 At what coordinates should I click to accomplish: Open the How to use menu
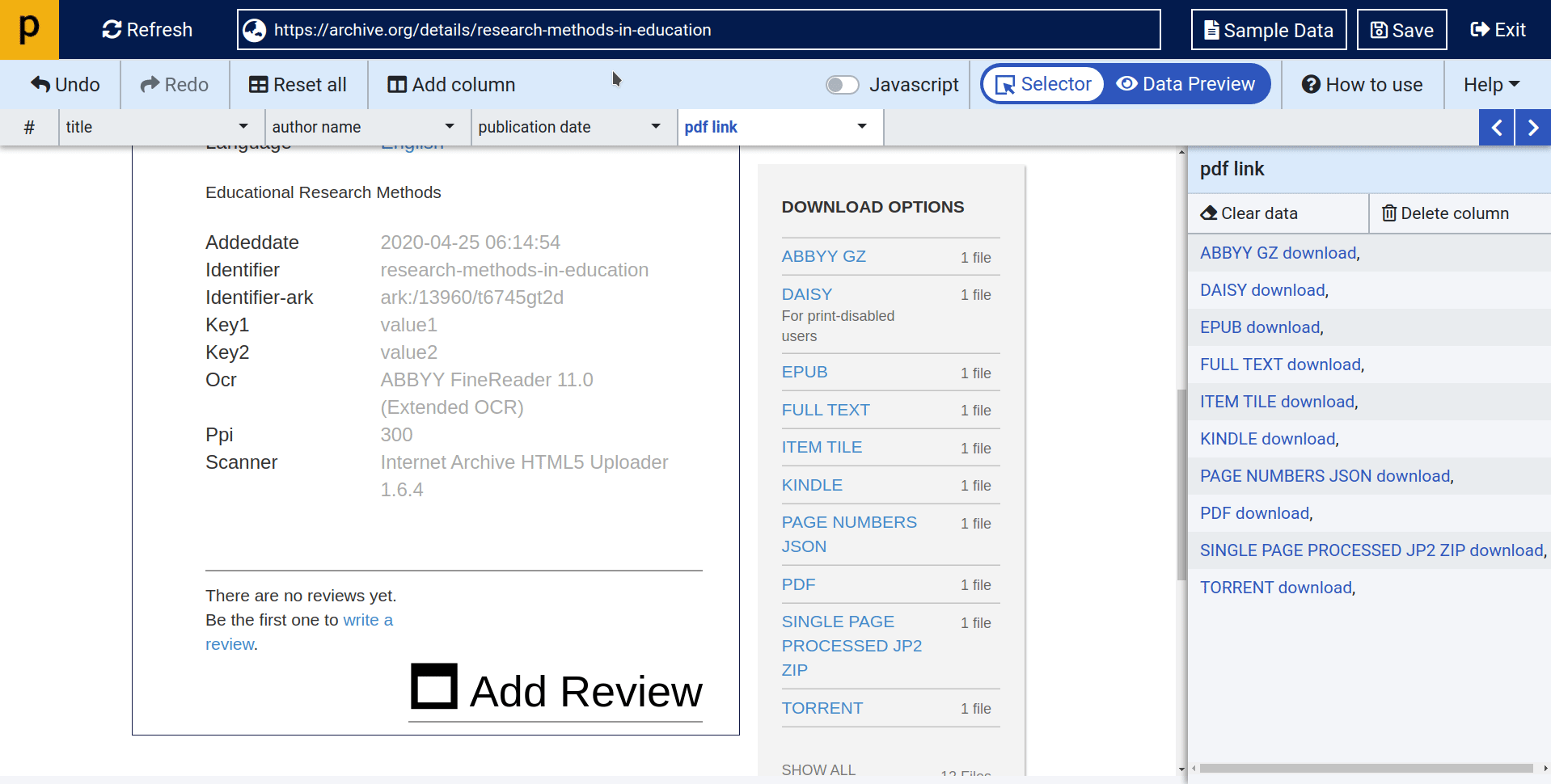tap(1362, 84)
